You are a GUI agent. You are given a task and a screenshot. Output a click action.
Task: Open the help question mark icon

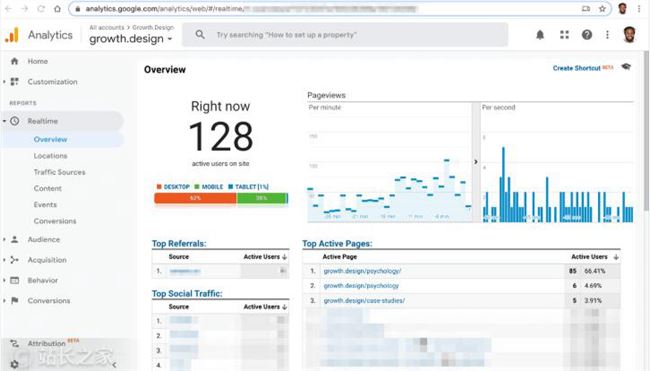(587, 35)
